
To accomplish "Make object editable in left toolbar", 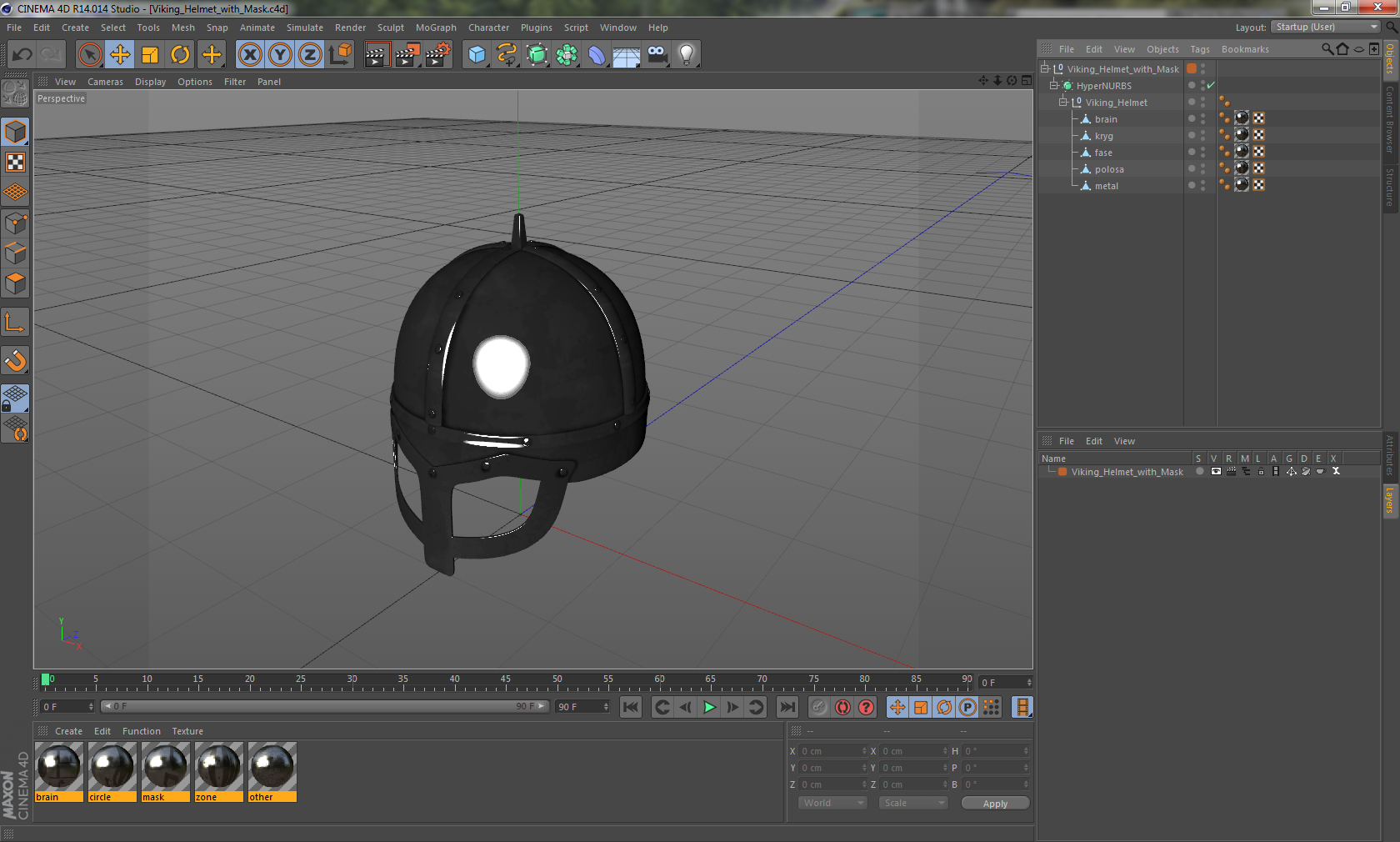I will (x=15, y=93).
